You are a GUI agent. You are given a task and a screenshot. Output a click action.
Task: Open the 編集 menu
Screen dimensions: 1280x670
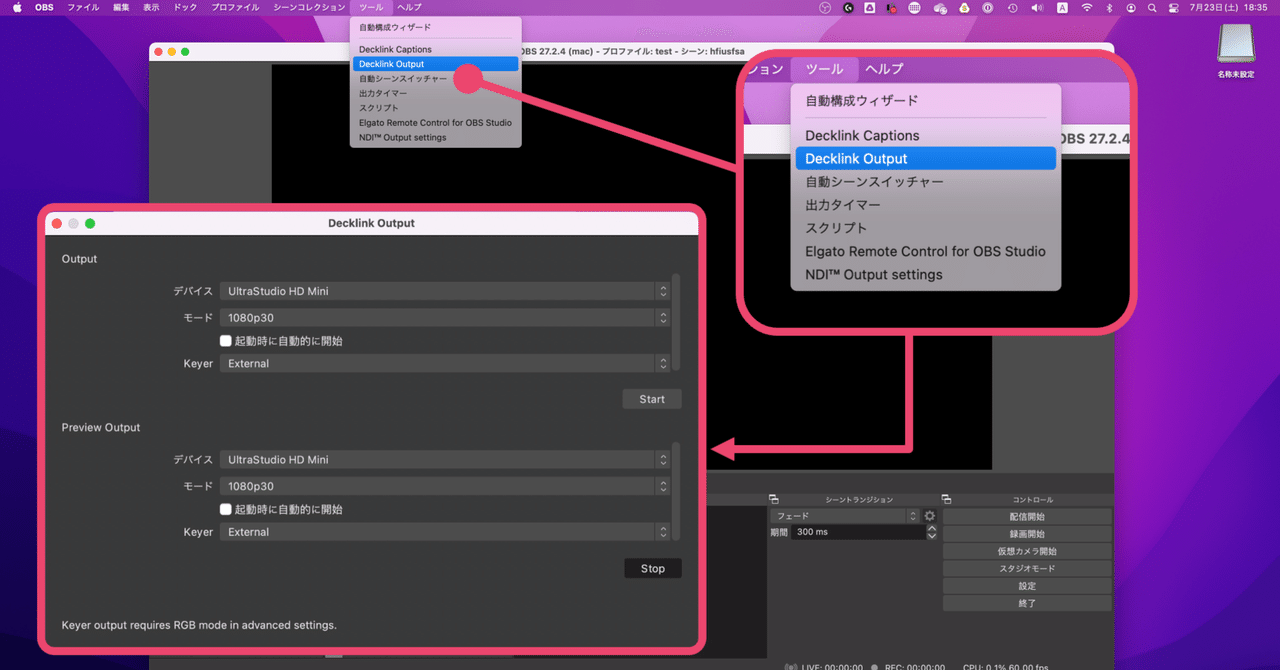(121, 7)
